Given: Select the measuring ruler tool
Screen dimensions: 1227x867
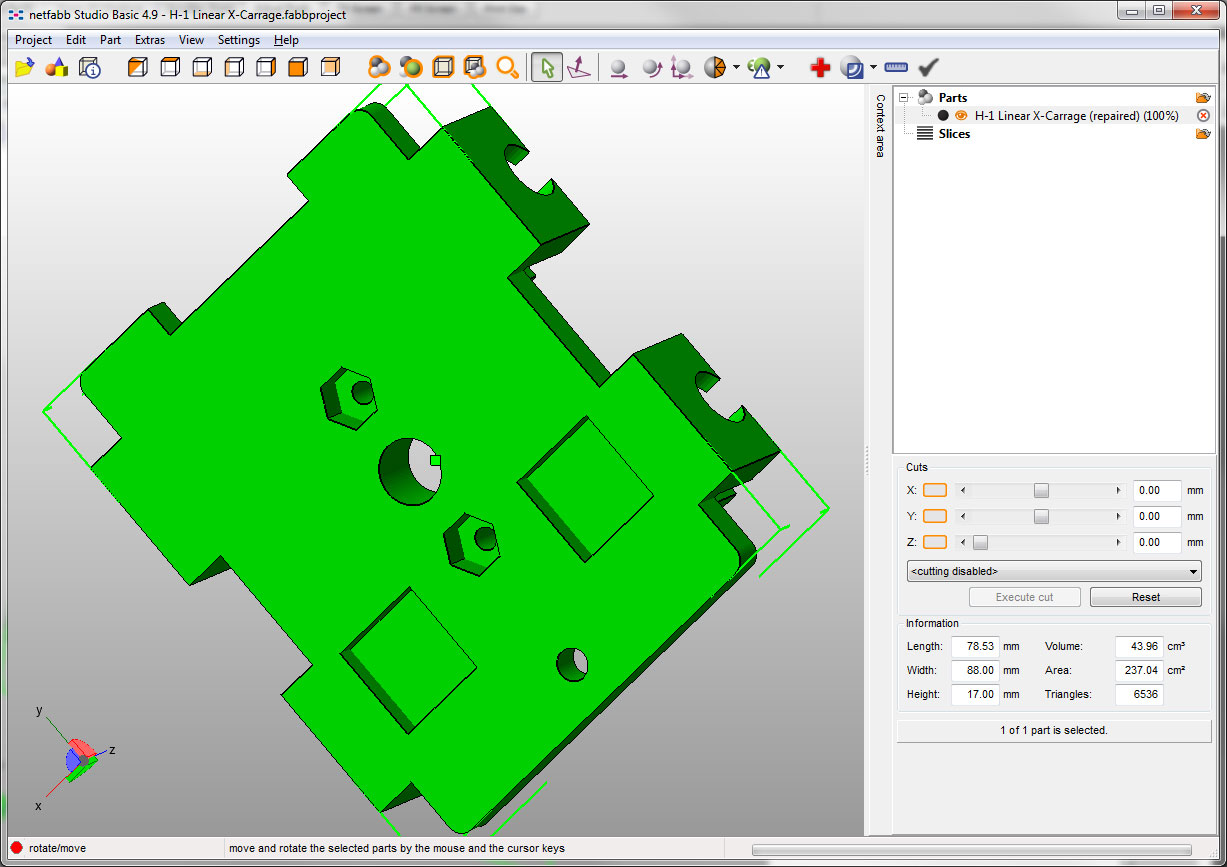Looking at the screenshot, I should click(896, 68).
